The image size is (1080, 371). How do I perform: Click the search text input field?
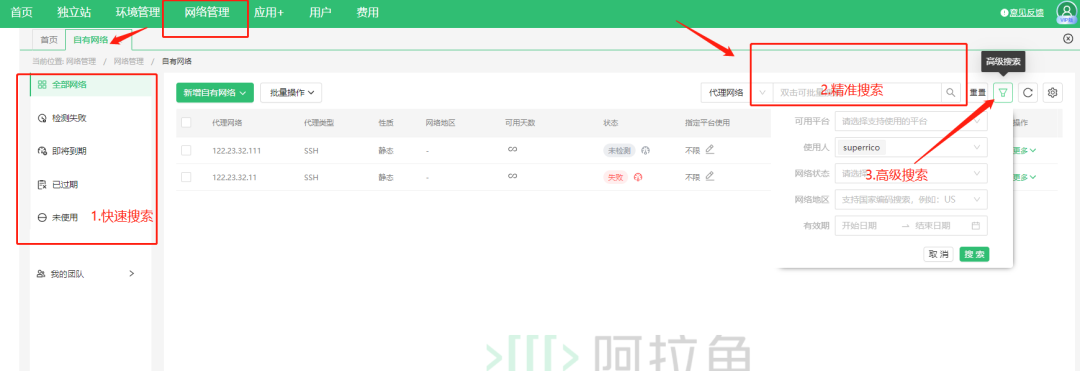857,92
